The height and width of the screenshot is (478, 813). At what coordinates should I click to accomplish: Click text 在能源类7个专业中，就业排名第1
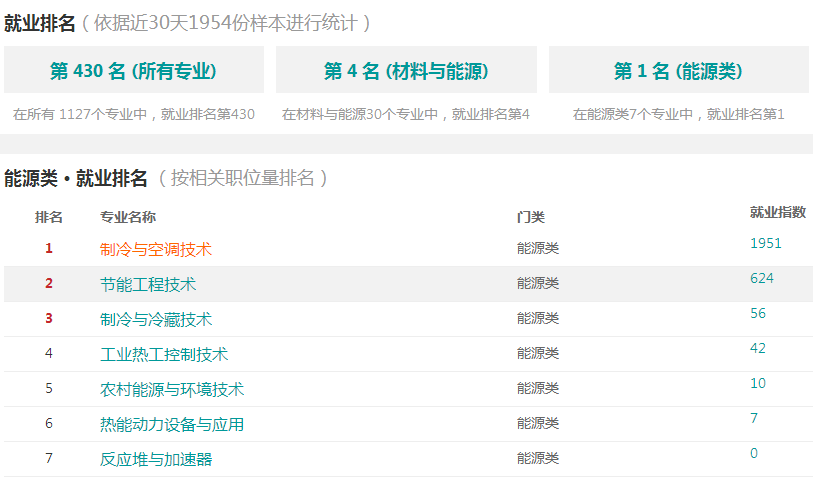679,114
